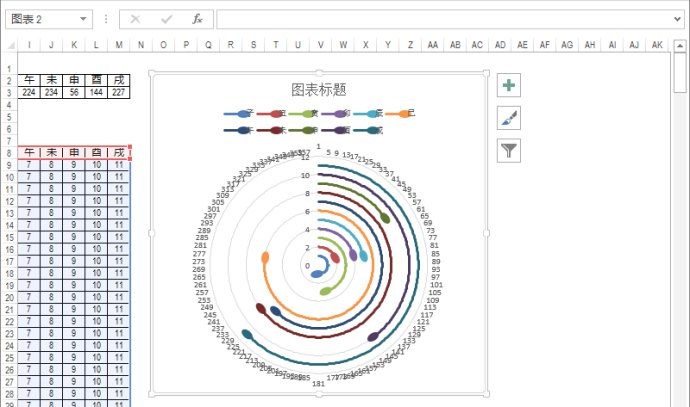
Task: Select row header 28
Action: coord(9,394)
